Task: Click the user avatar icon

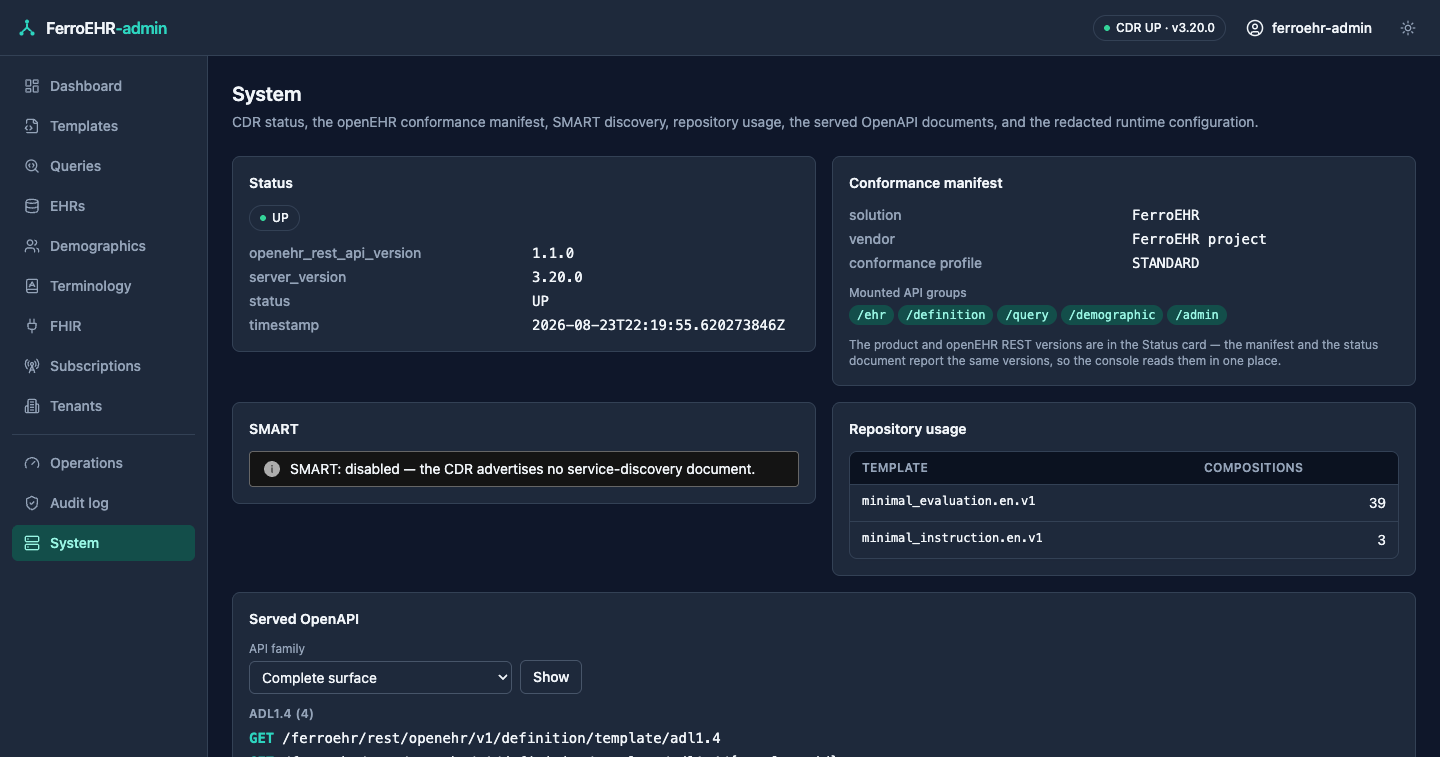Action: tap(1255, 28)
